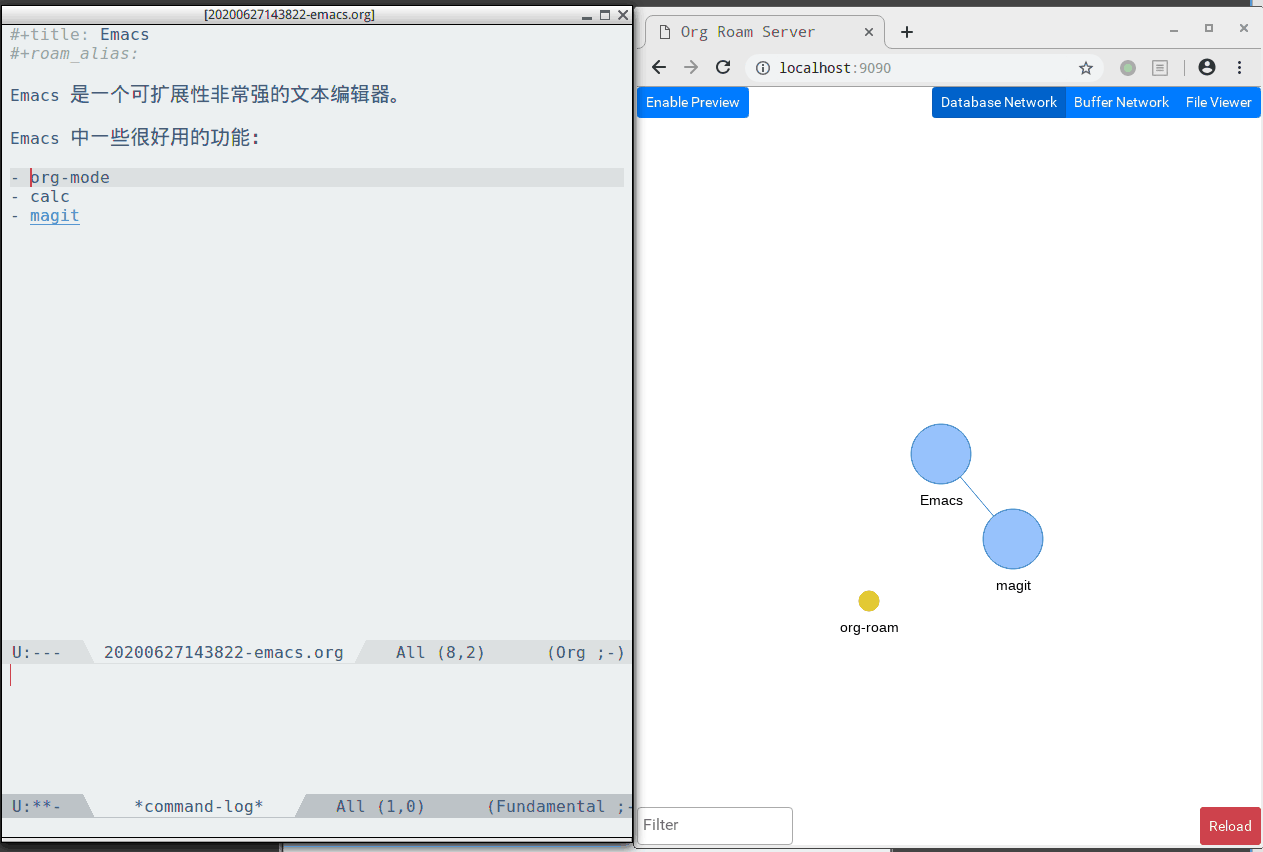1263x852 pixels.
Task: Place cursor on the calc list item
Action: [x=50, y=197]
